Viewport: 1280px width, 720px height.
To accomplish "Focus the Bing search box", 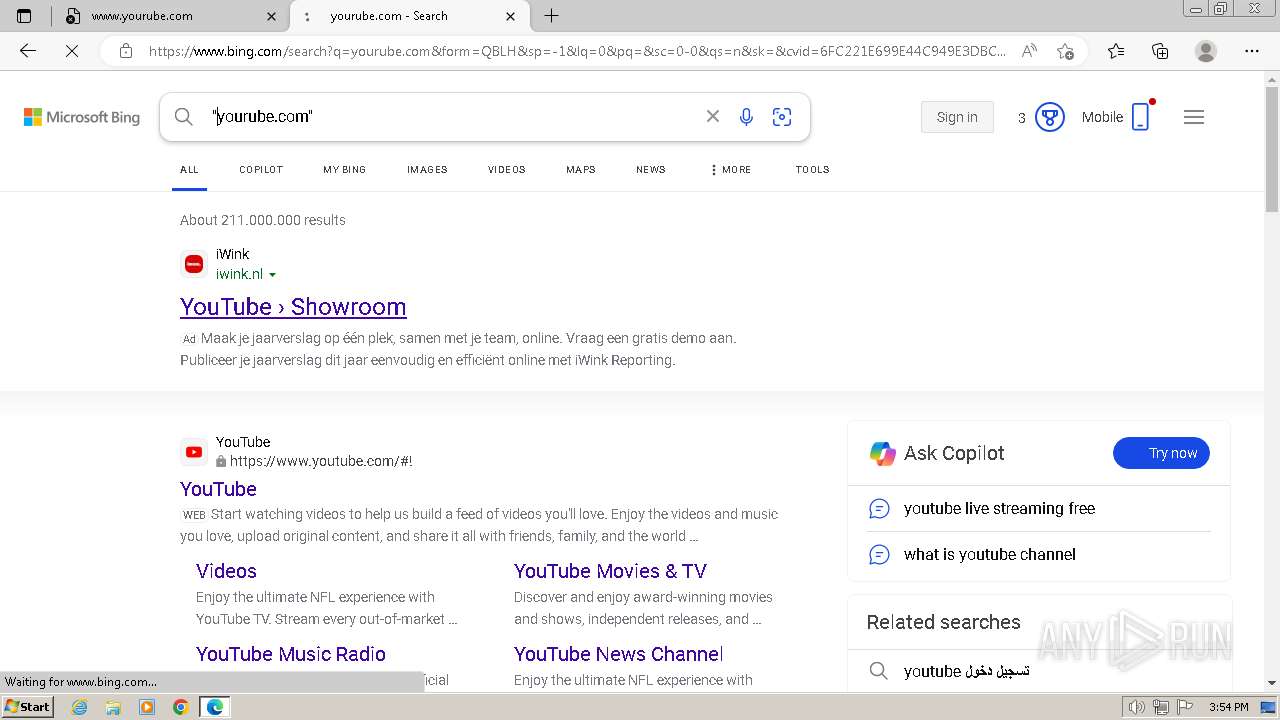I will point(450,117).
